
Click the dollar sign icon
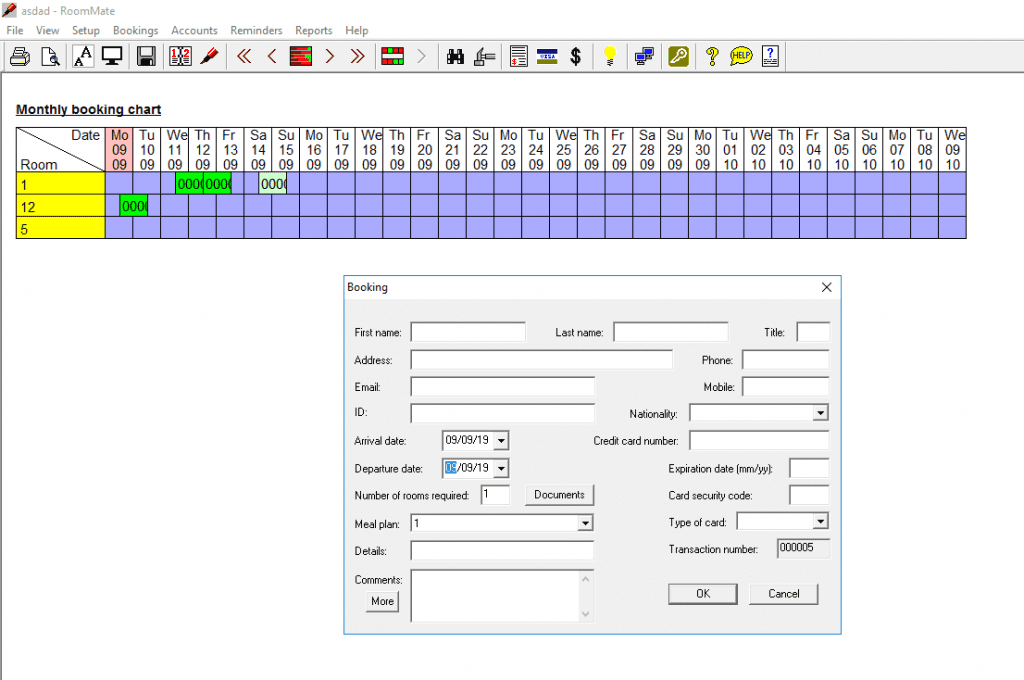[x=575, y=57]
